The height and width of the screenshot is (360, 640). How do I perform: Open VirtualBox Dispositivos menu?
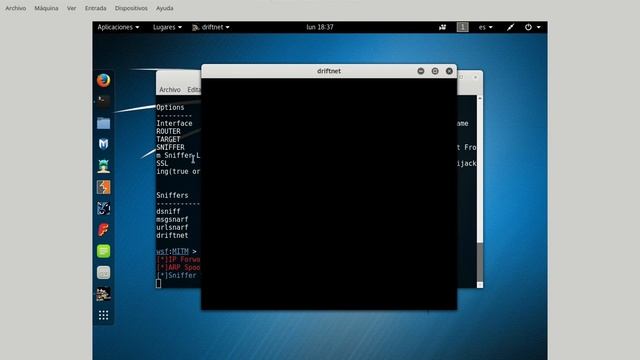point(131,8)
